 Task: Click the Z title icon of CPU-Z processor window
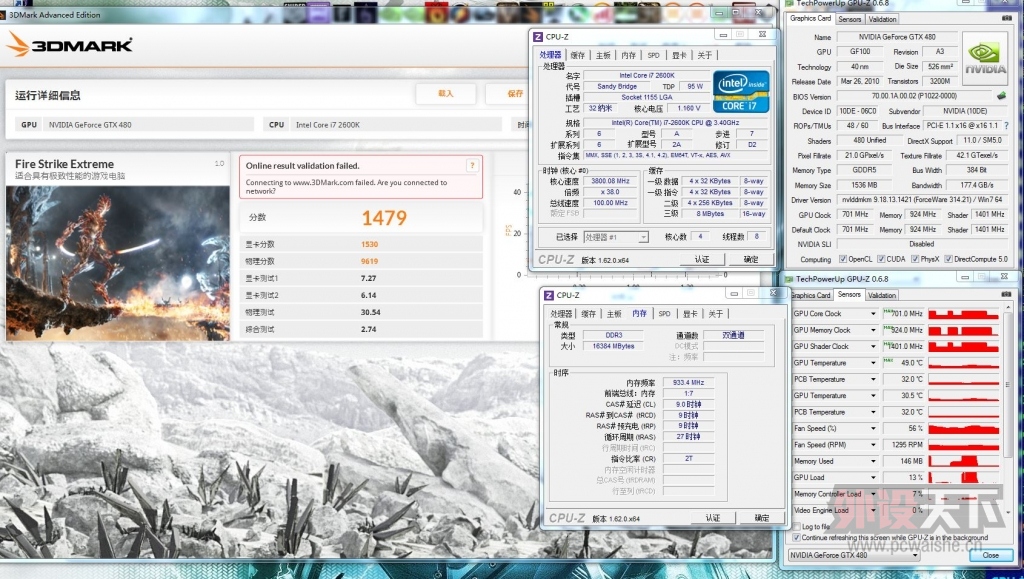(x=538, y=37)
